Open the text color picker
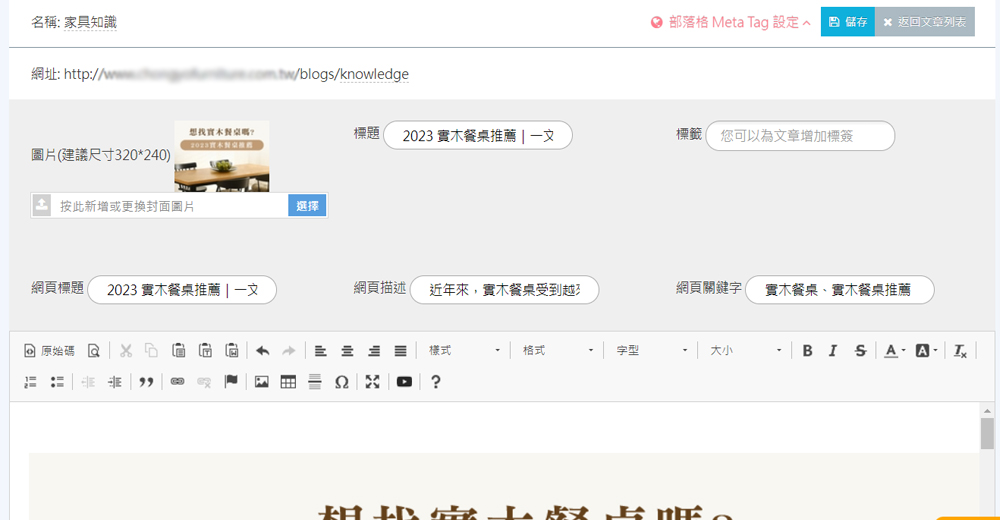The height and width of the screenshot is (520, 1000). point(895,351)
